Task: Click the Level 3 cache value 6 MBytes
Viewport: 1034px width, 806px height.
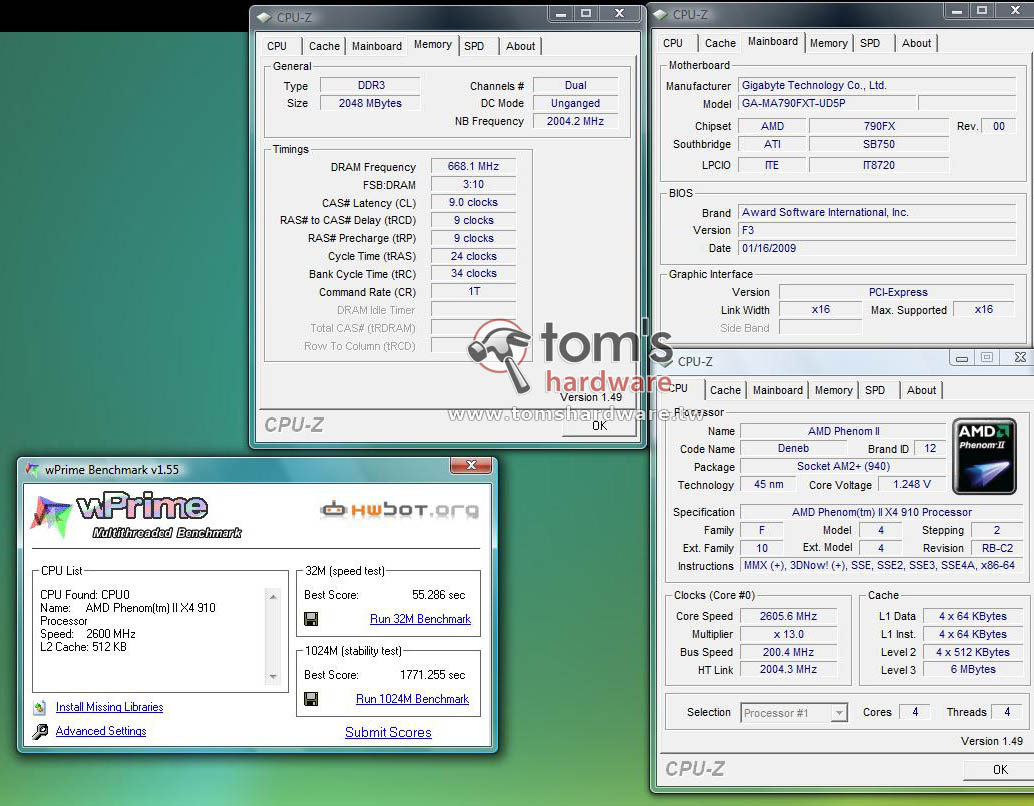Action: (973, 669)
